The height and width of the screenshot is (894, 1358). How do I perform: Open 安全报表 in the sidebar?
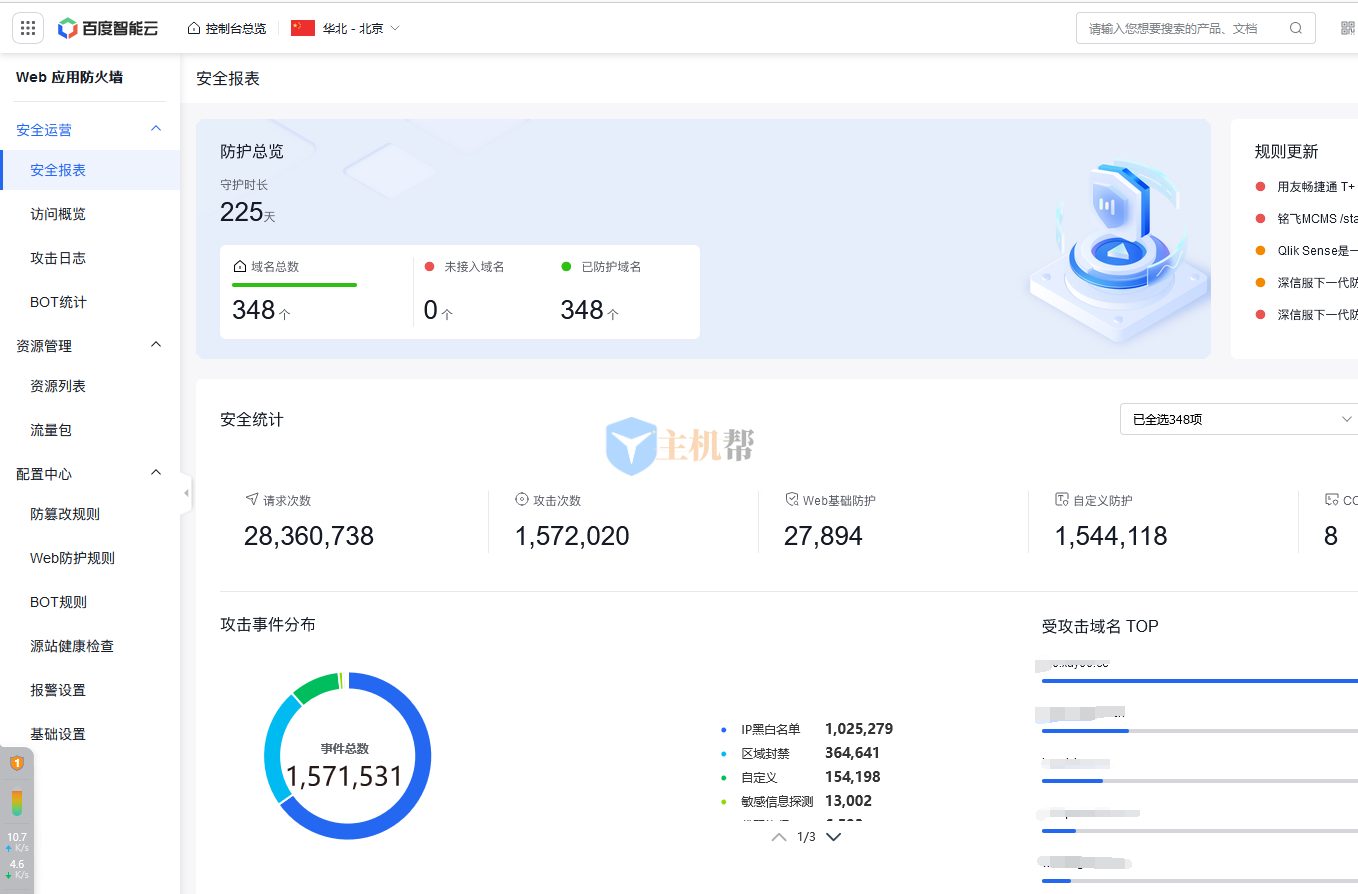coord(90,170)
